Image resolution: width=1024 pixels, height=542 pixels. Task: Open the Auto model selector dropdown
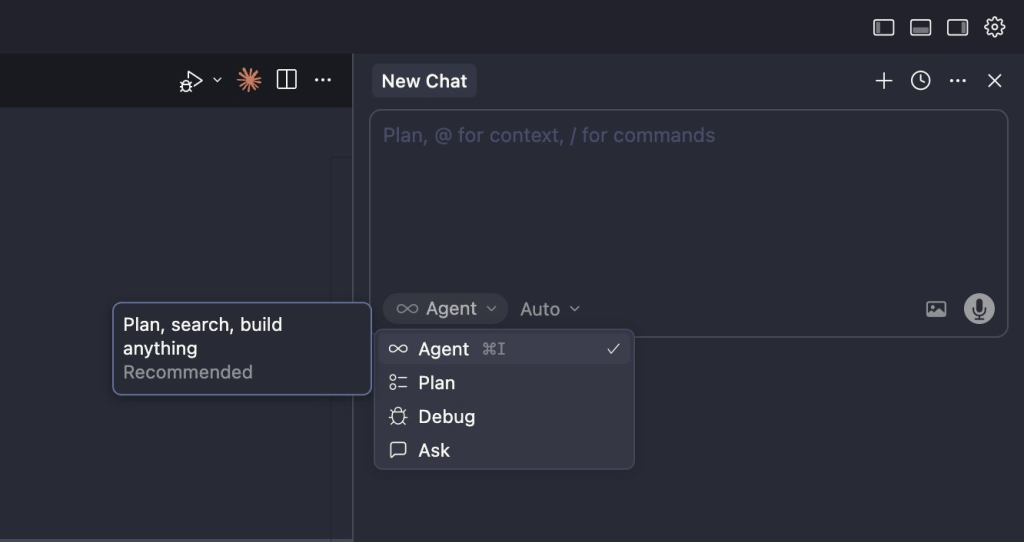[x=550, y=309]
